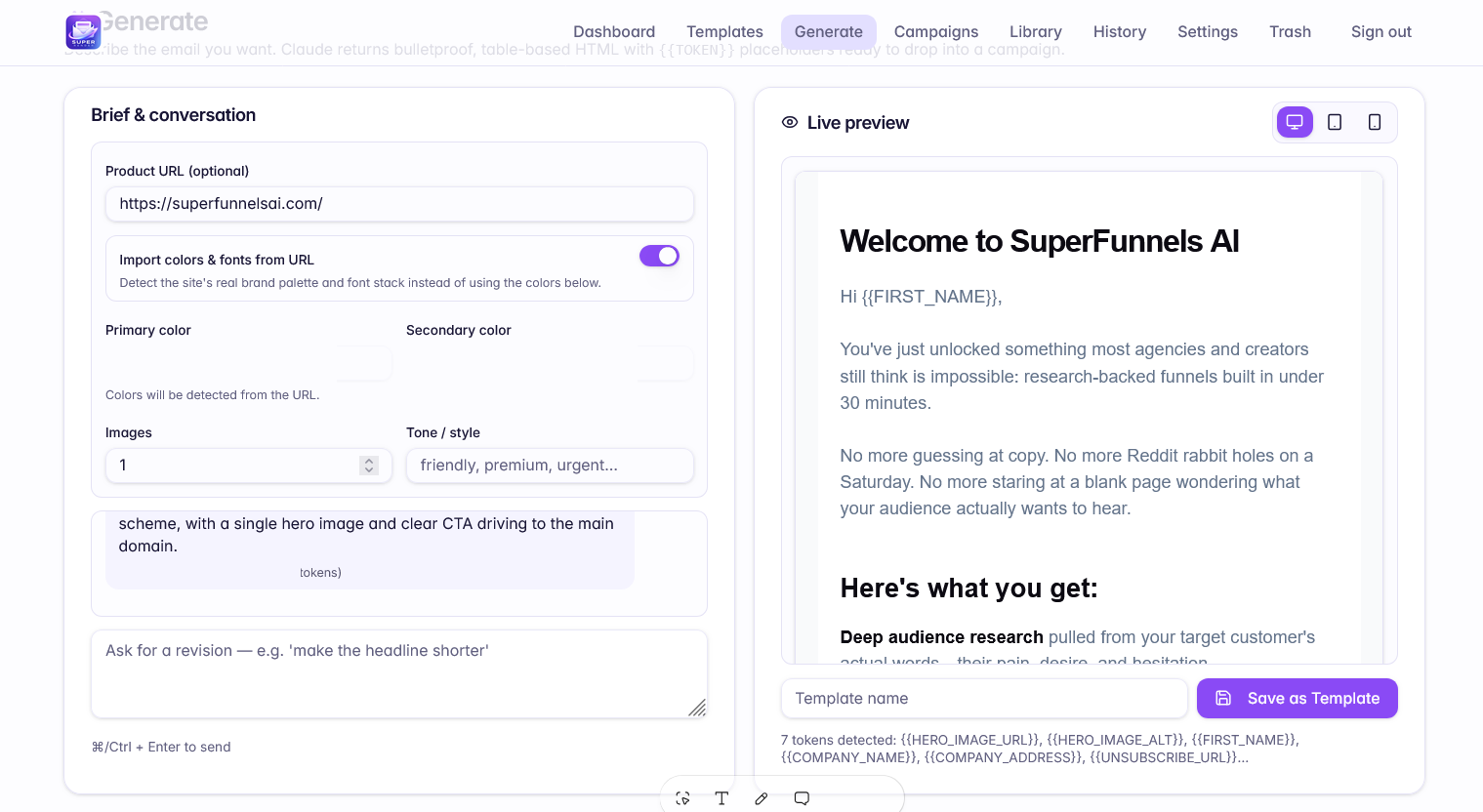Go to the Templates tab

(x=724, y=32)
